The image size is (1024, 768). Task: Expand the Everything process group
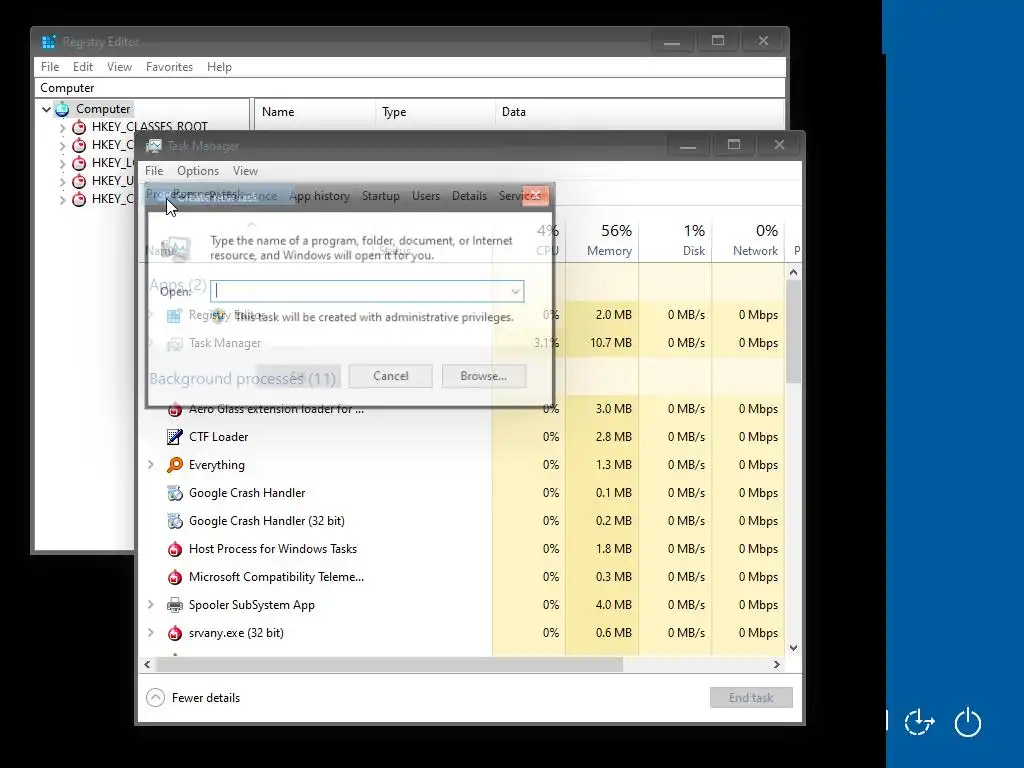pyautogui.click(x=151, y=464)
